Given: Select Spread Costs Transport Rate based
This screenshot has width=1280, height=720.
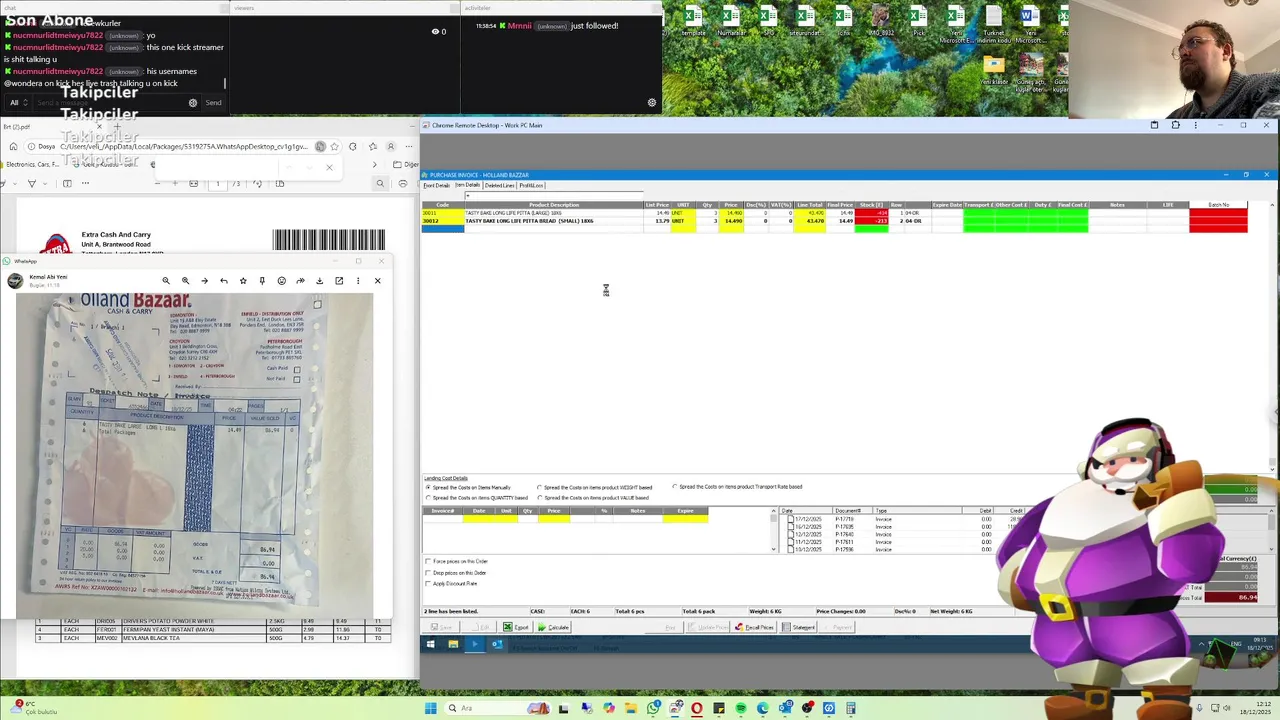Looking at the screenshot, I should (675, 486).
